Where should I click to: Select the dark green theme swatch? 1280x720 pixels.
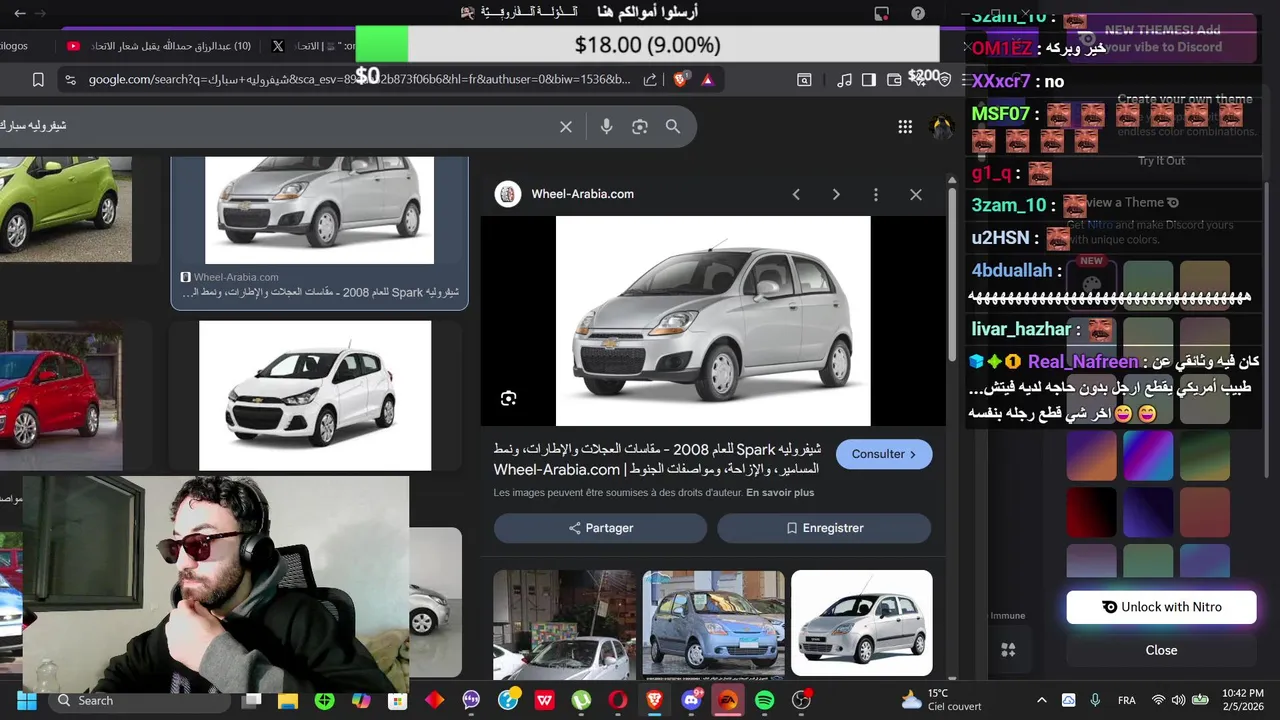pyautogui.click(x=1205, y=456)
